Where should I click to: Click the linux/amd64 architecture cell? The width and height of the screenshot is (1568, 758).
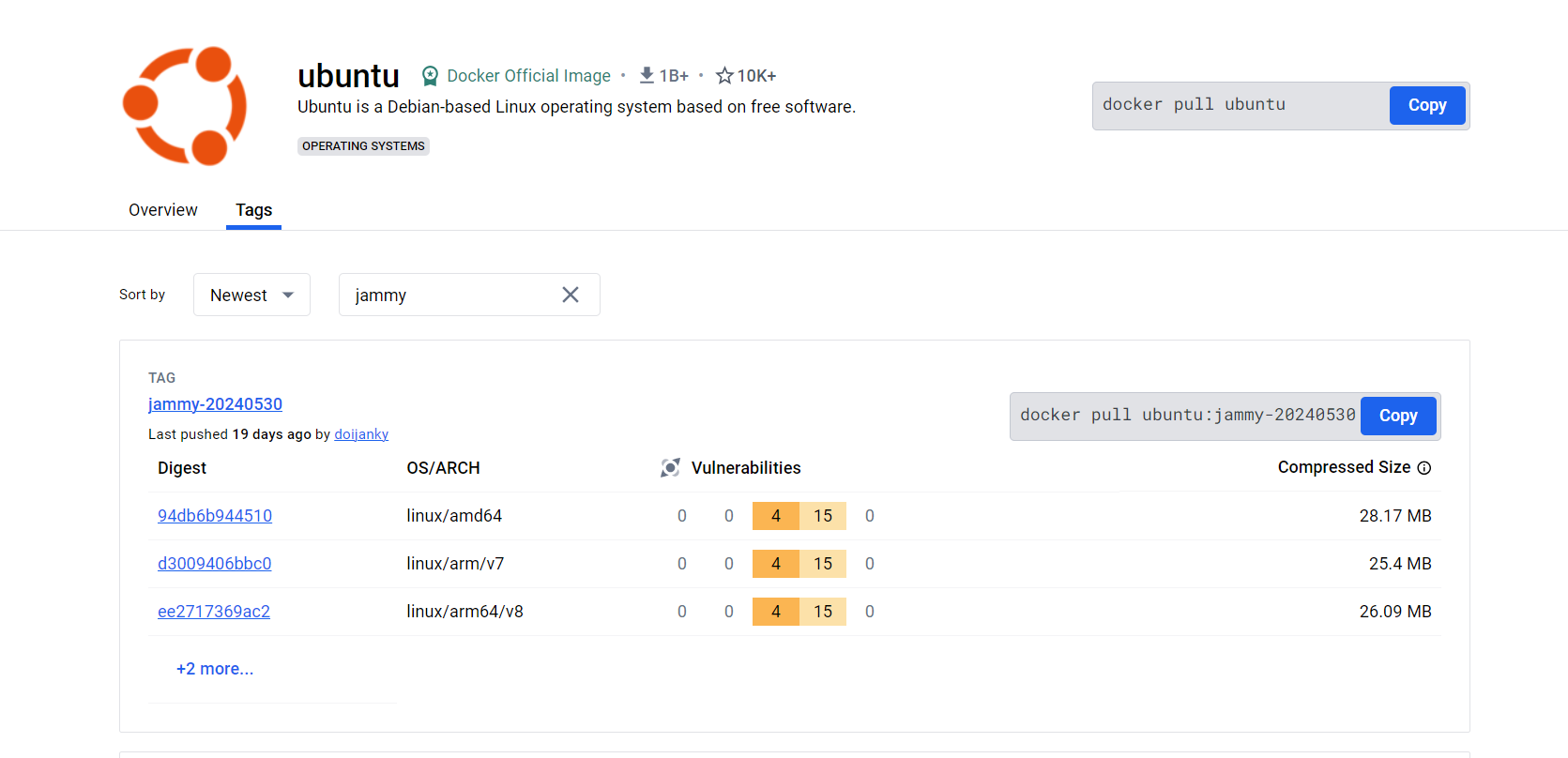(x=454, y=516)
